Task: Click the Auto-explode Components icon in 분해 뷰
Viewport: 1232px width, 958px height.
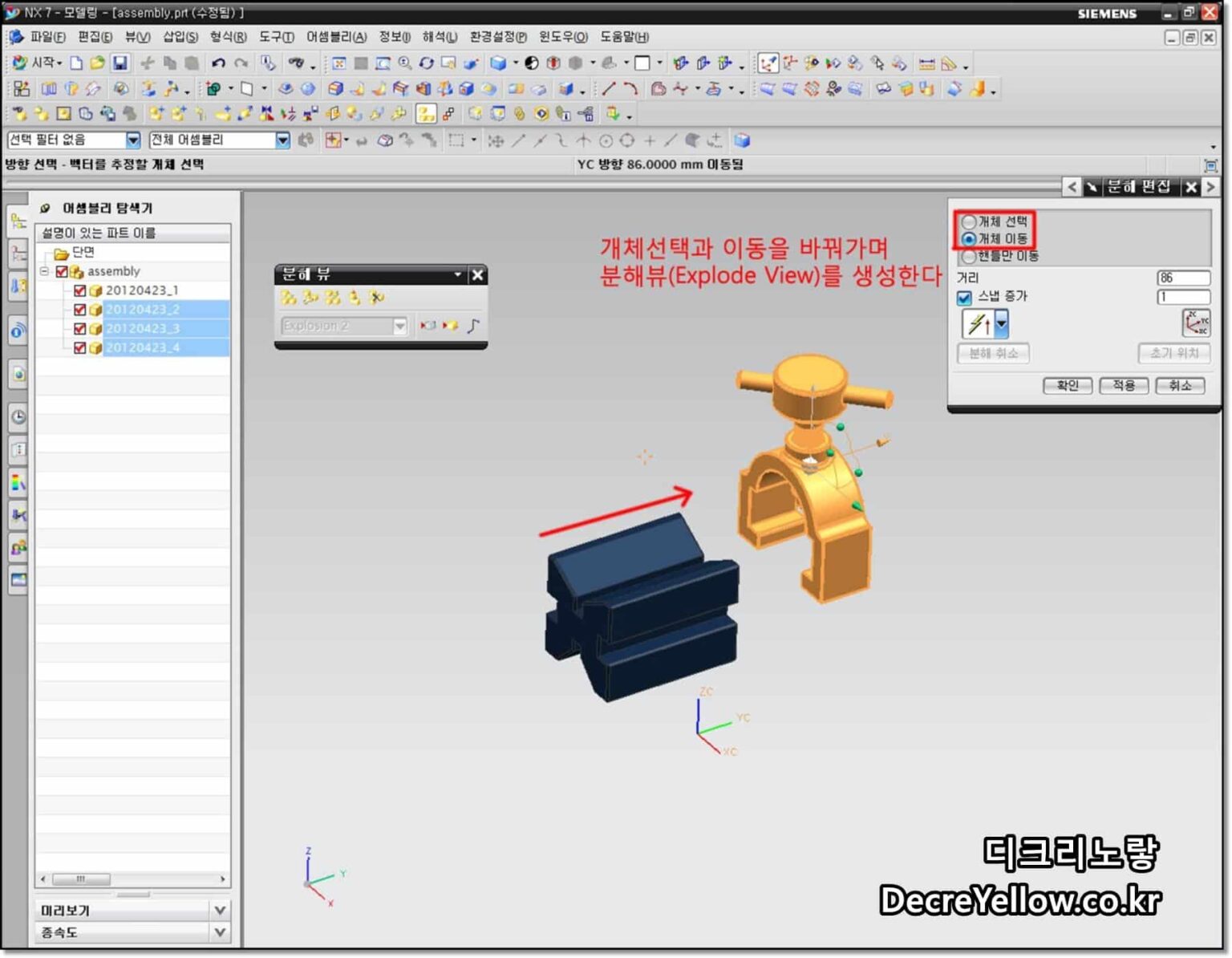Action: click(x=332, y=298)
